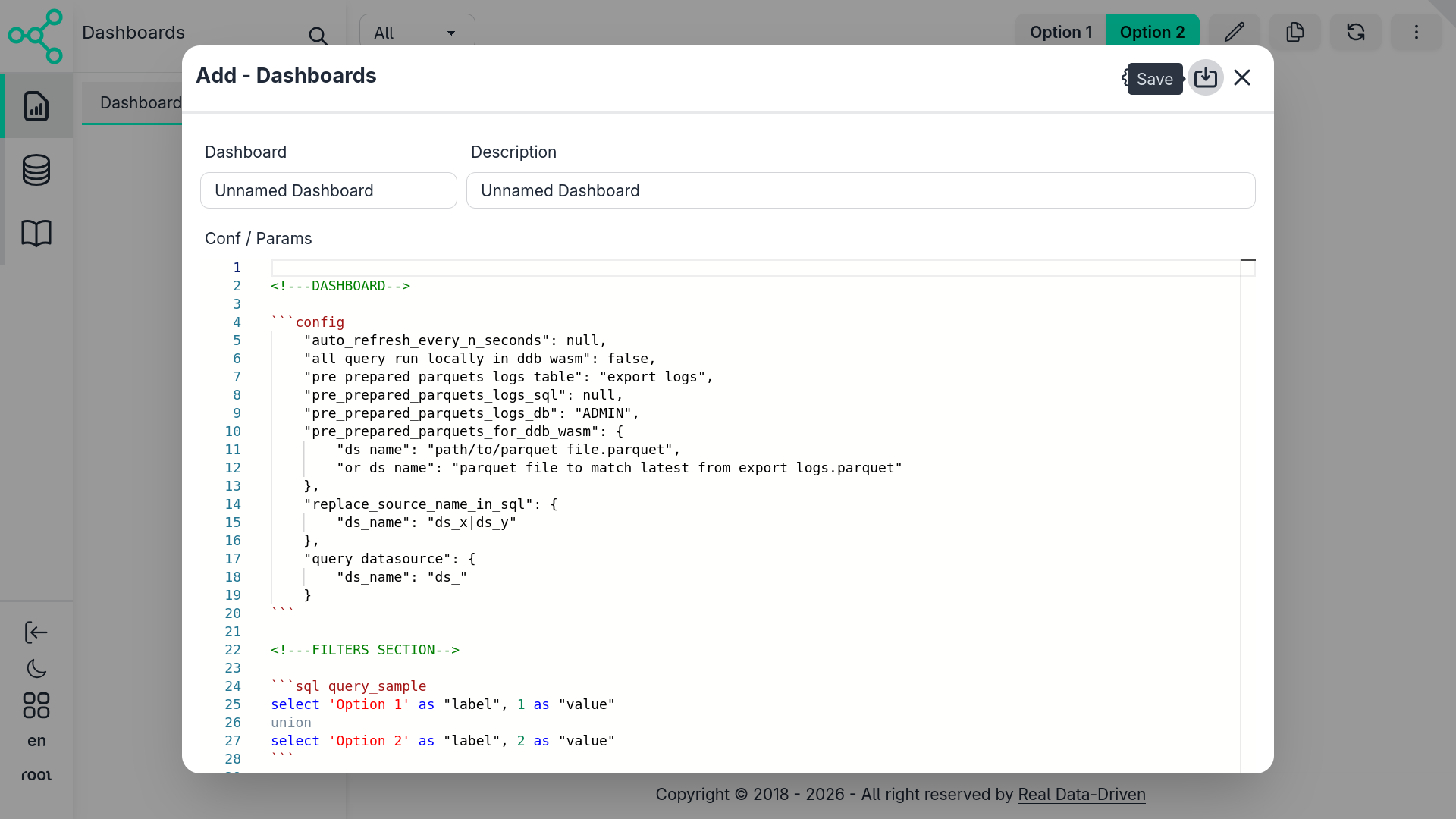
Task: Switch language via en selector
Action: click(36, 741)
